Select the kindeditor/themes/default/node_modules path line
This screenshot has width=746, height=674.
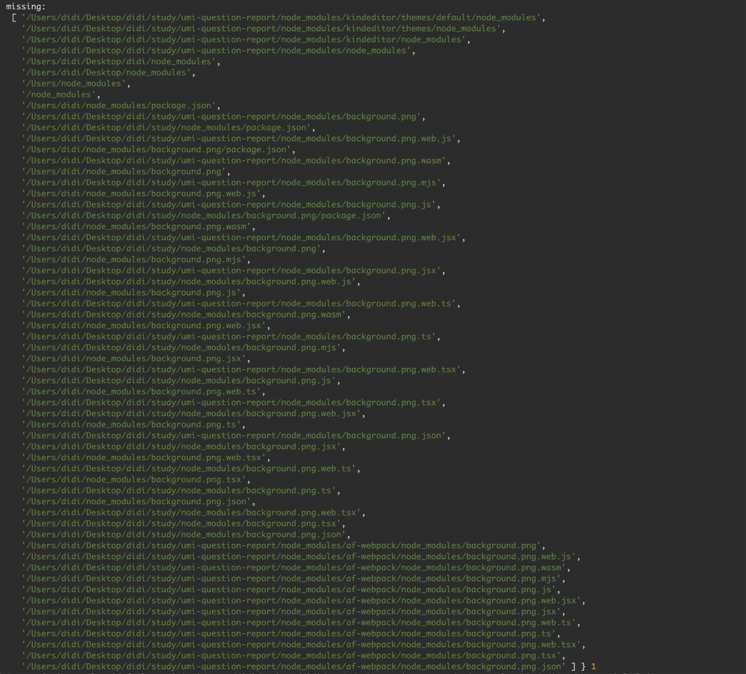284,18
